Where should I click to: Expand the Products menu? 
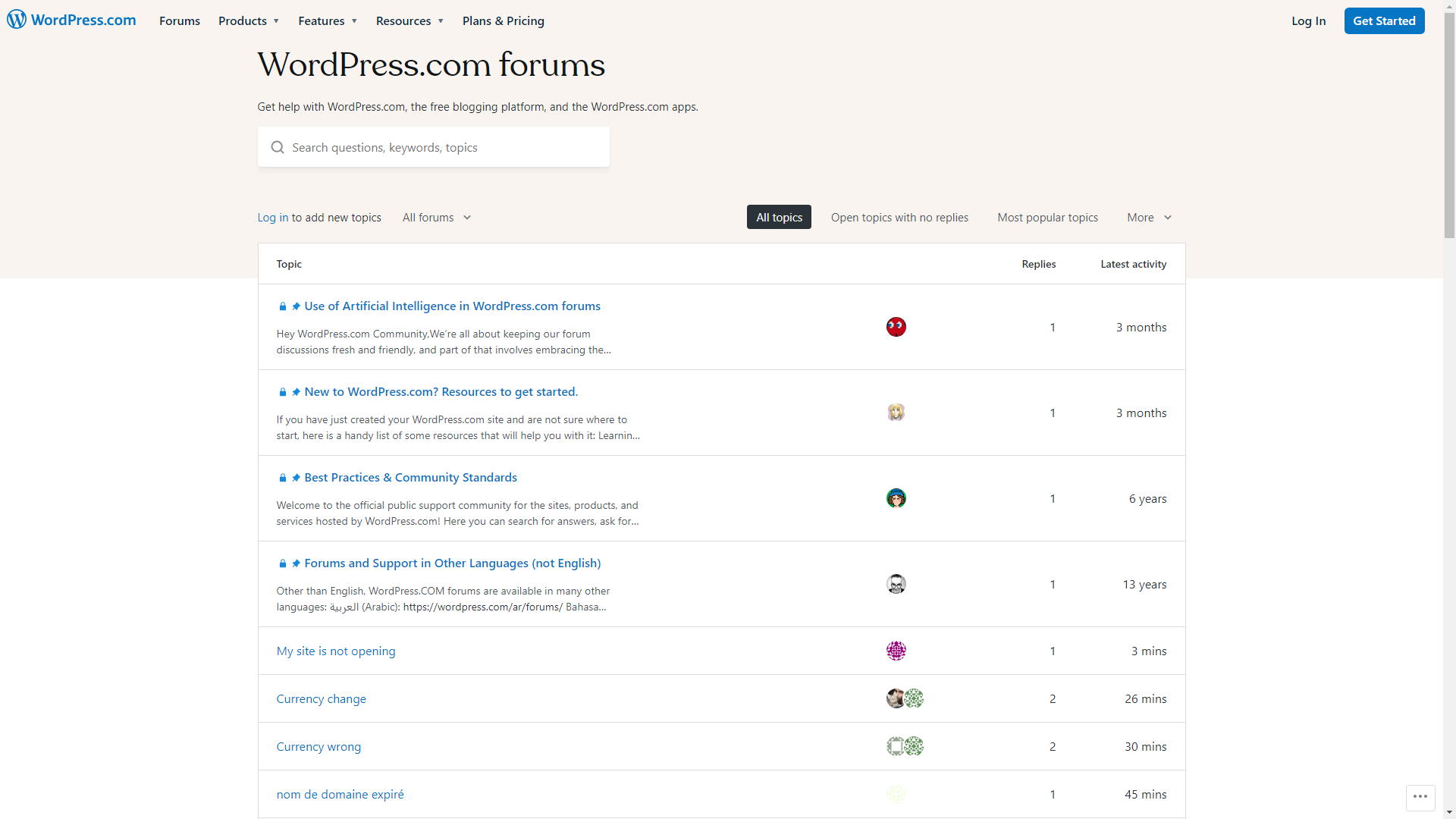pos(249,20)
